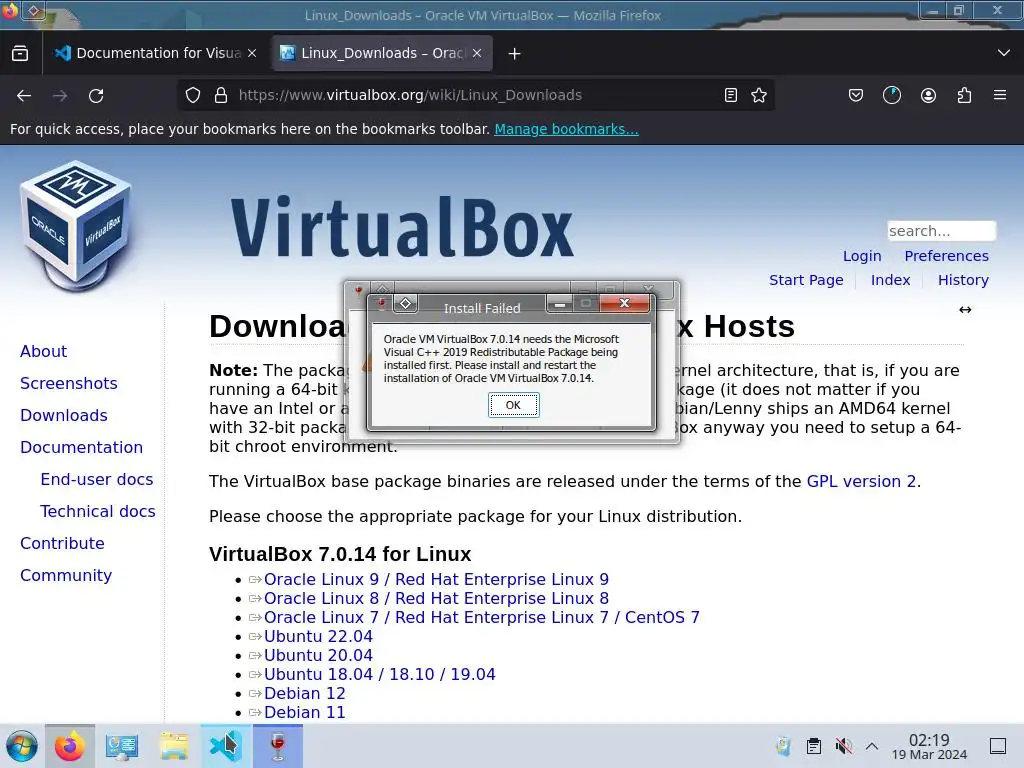Screen dimensions: 1024x768
Task: Minimize the Install Failed dialog
Action: pos(560,304)
